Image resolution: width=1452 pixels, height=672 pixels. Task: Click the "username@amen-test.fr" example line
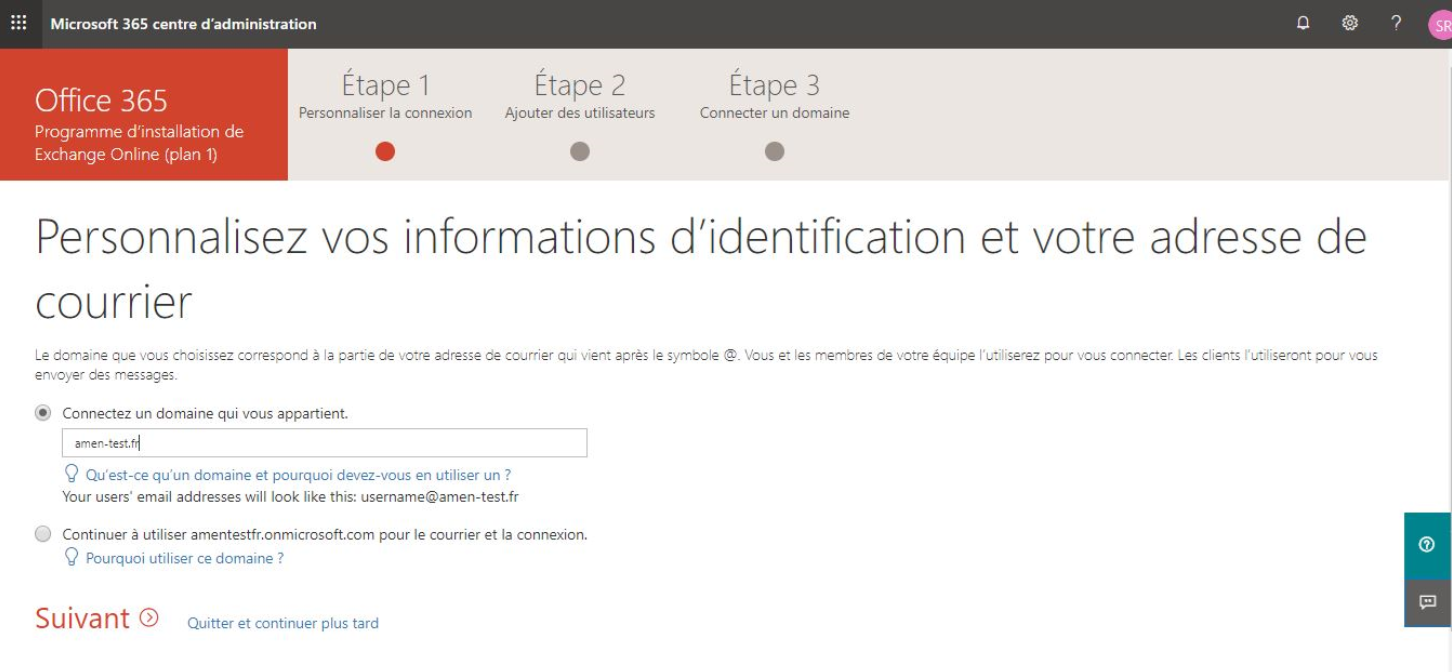point(290,496)
